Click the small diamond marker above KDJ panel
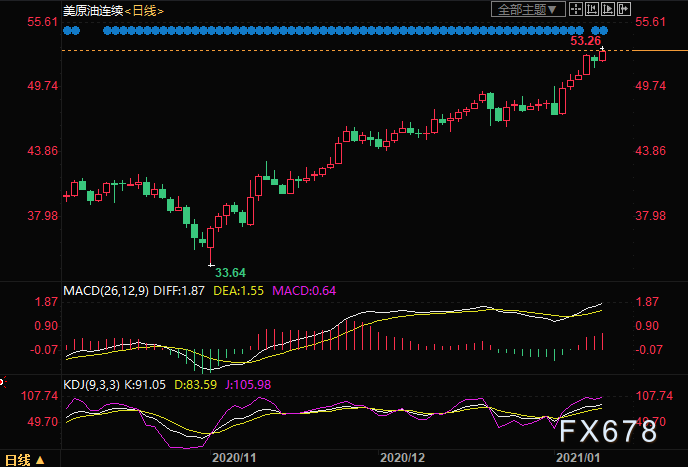 coord(3,380)
